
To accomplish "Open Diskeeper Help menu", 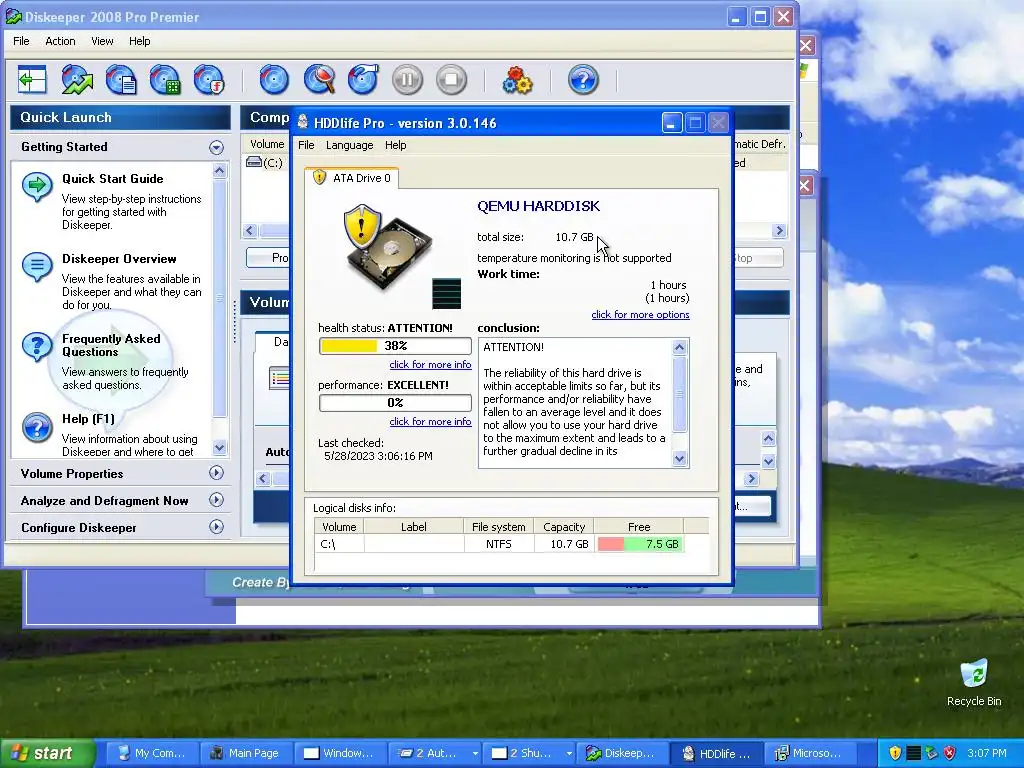I will (139, 41).
